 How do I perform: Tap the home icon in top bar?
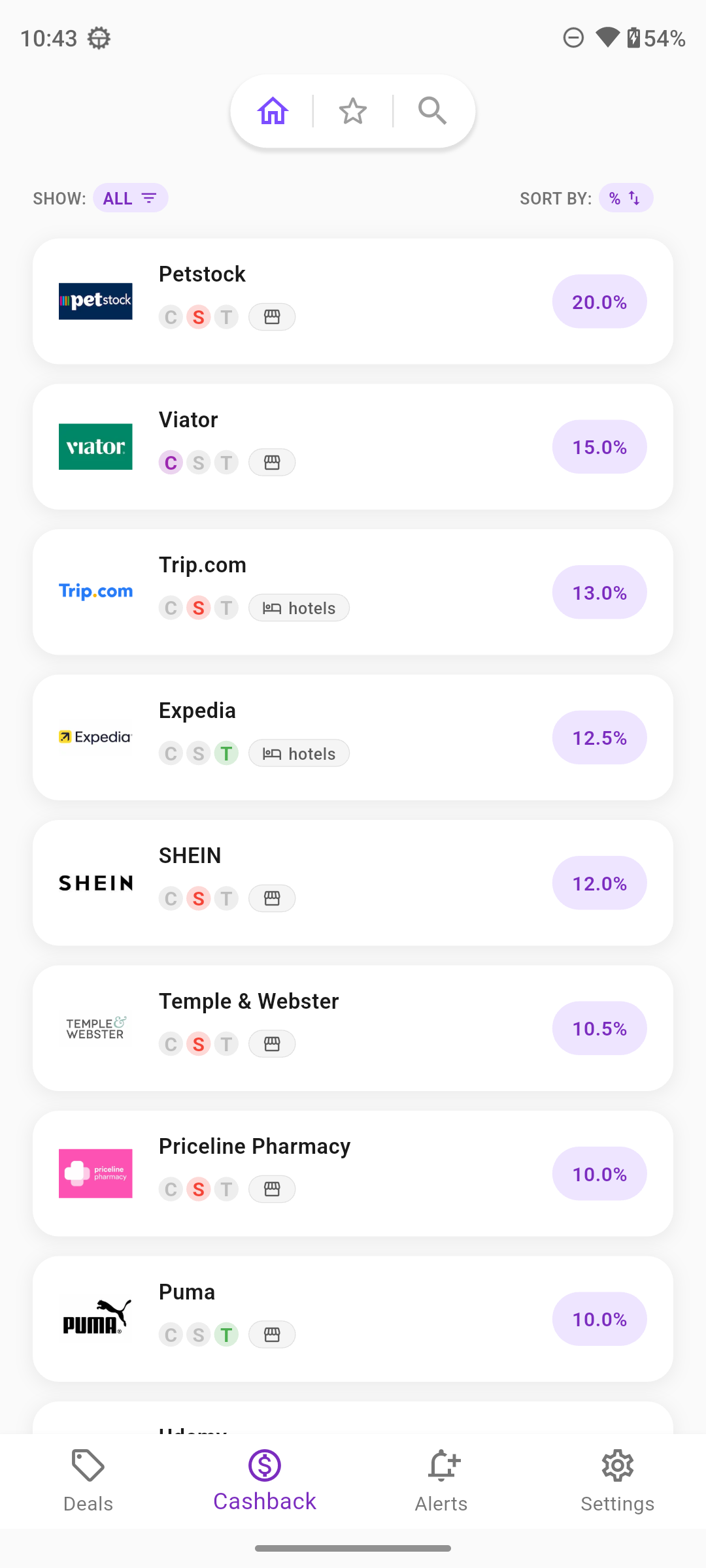point(273,111)
